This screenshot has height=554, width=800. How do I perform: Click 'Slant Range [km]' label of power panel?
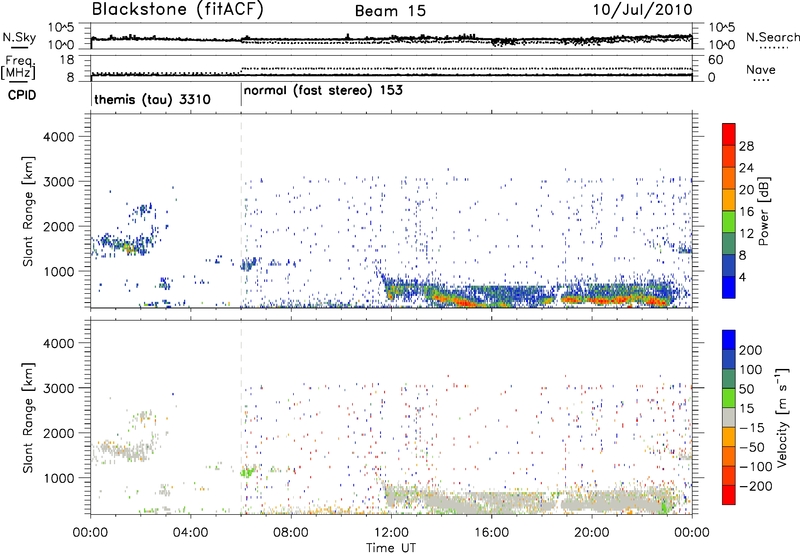[28, 211]
